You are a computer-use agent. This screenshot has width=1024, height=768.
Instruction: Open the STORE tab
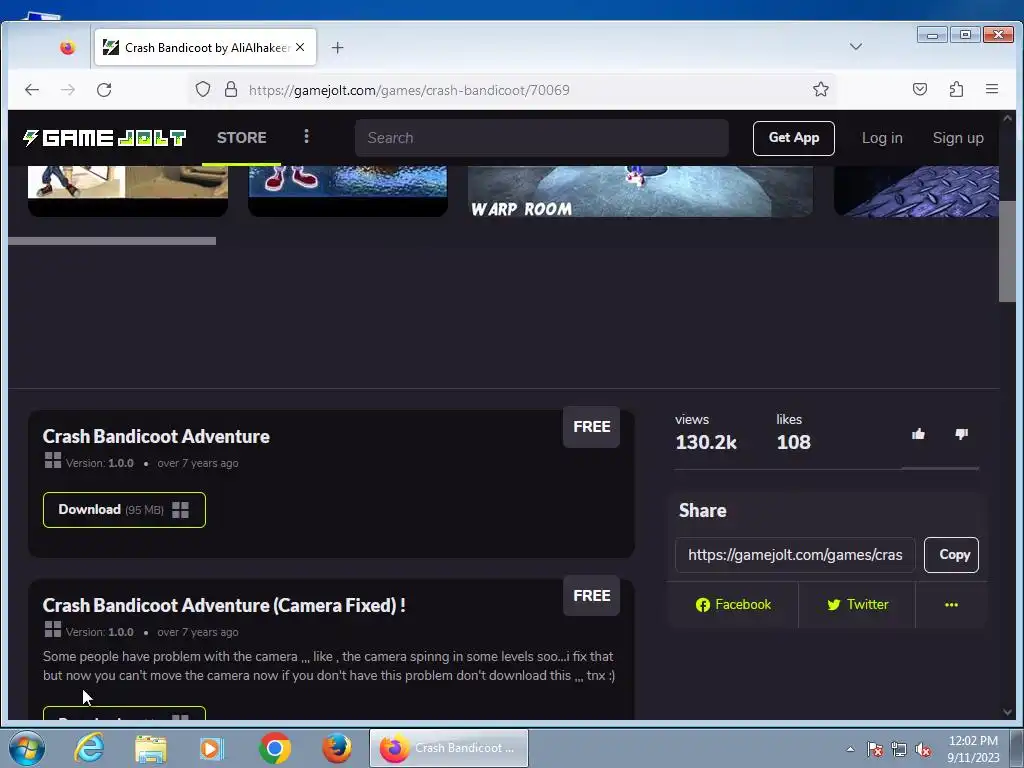[242, 138]
